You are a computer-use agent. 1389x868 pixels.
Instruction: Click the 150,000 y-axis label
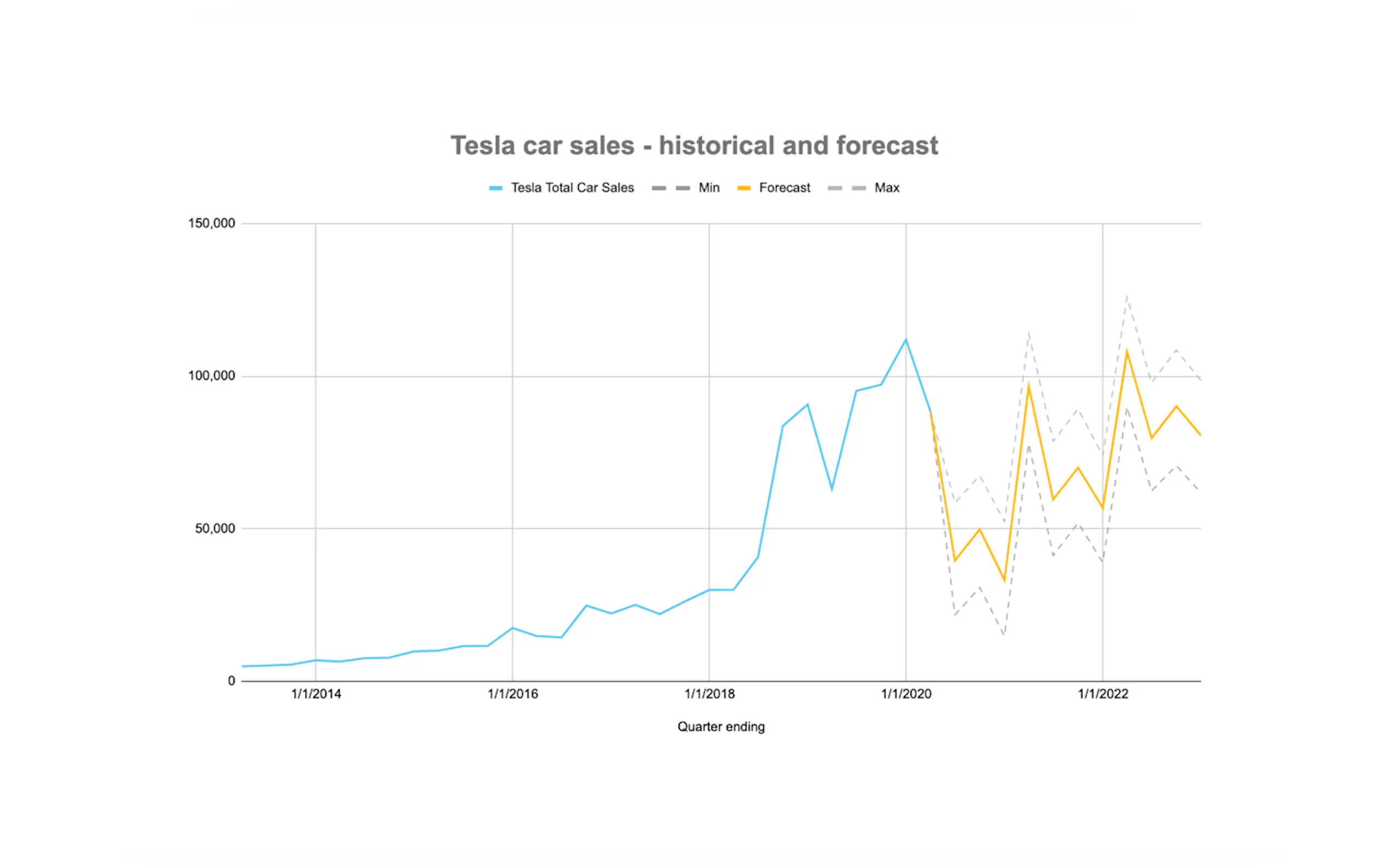211,224
